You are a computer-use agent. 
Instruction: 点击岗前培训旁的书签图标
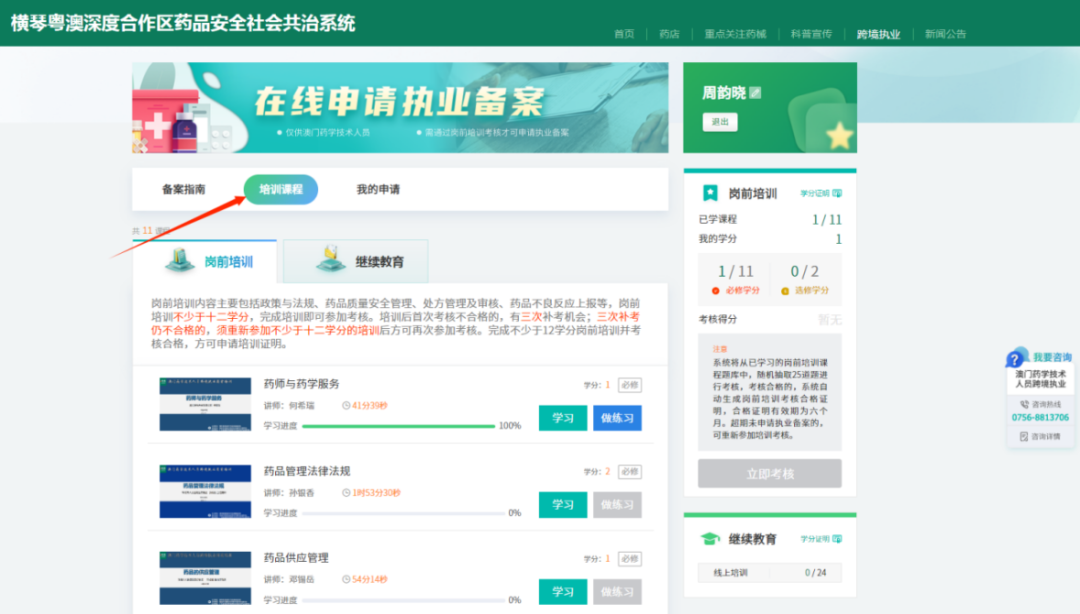click(709, 193)
